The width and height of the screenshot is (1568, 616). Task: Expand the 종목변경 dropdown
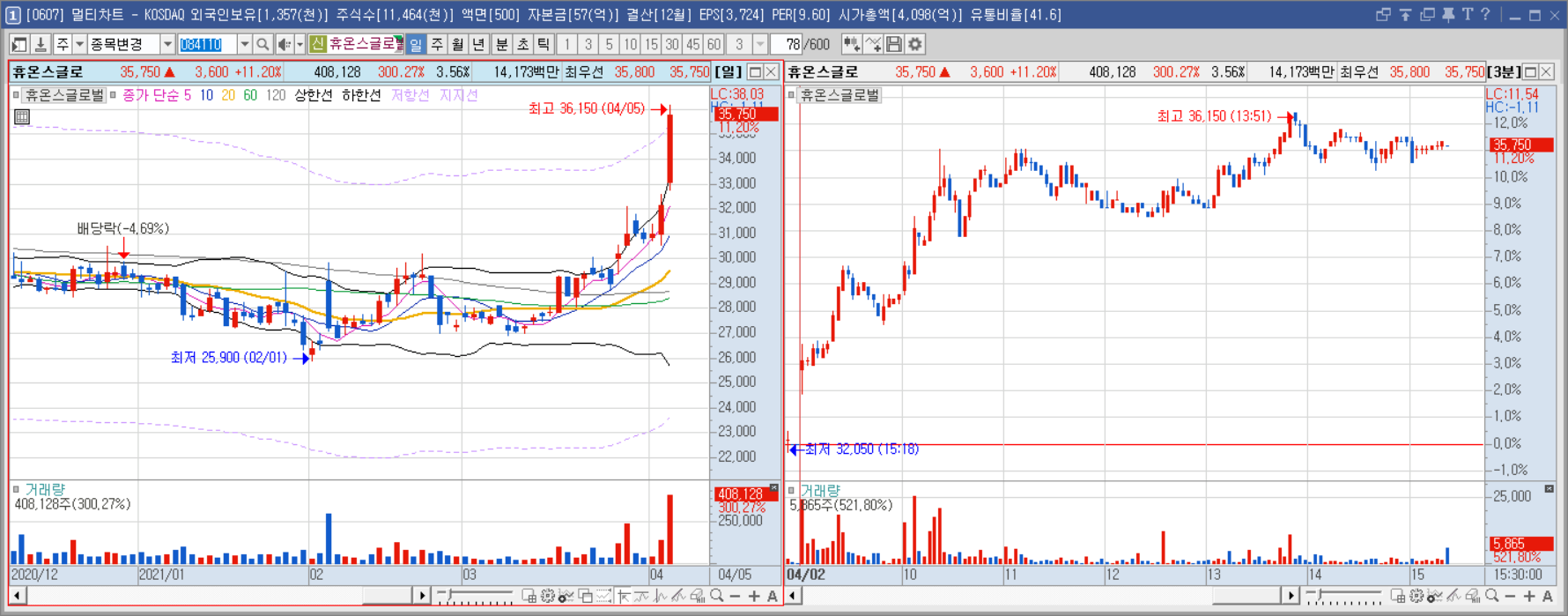click(166, 44)
